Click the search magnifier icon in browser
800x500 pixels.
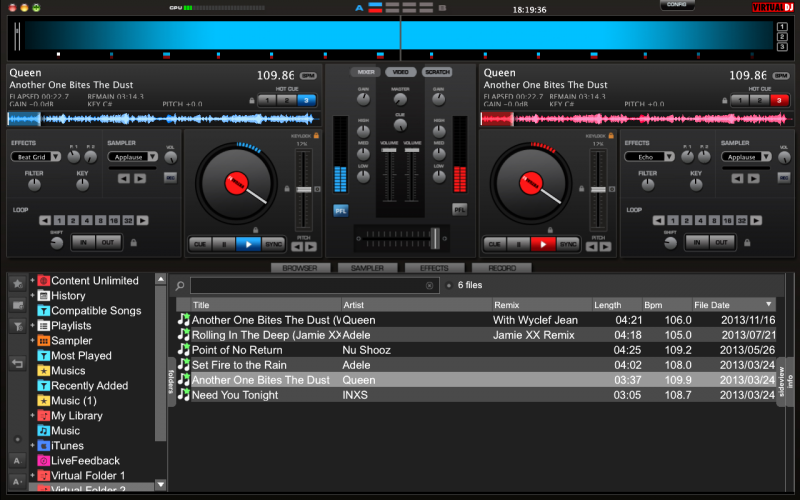pos(180,286)
